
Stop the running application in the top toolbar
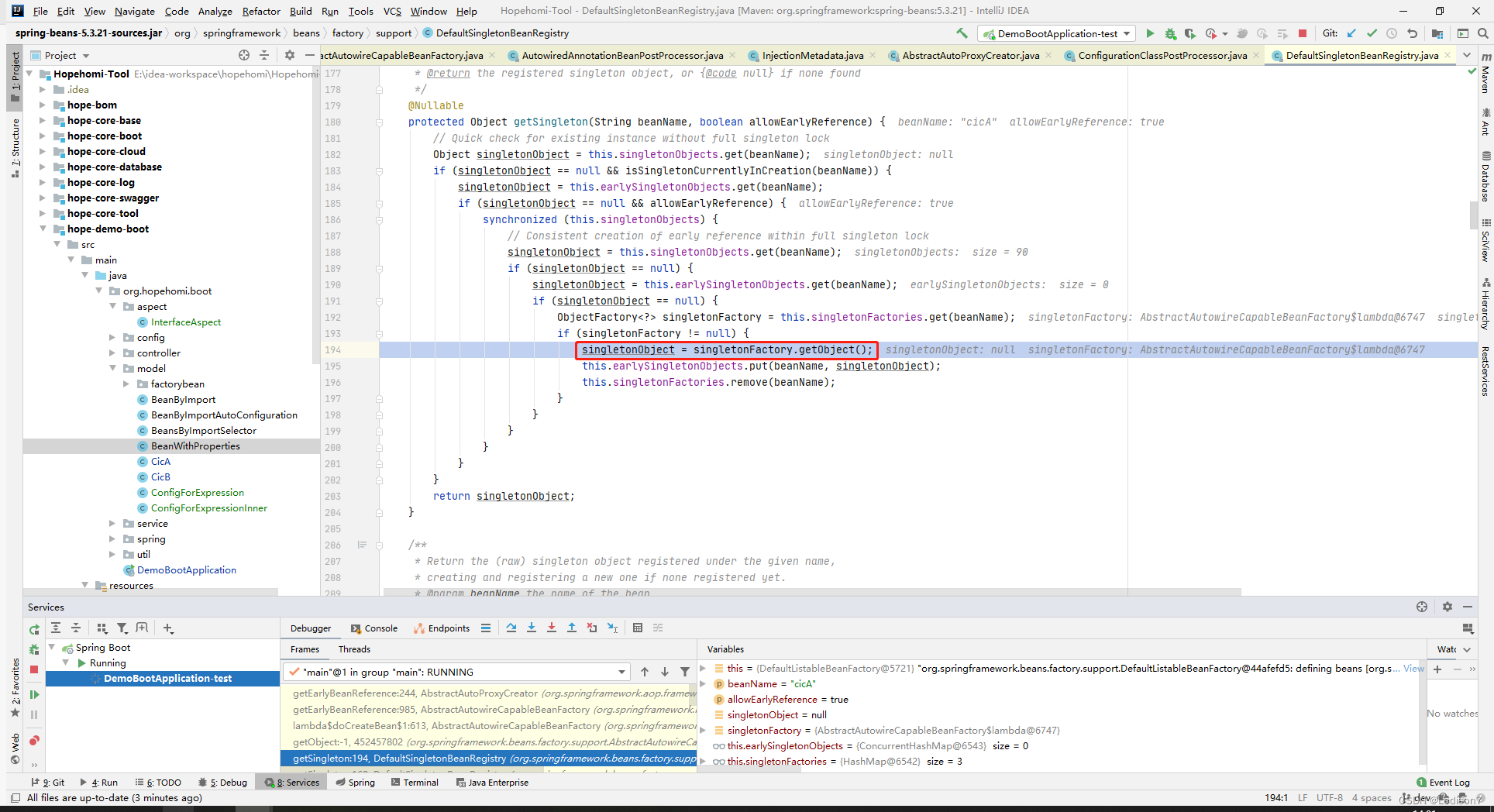coord(1303,33)
